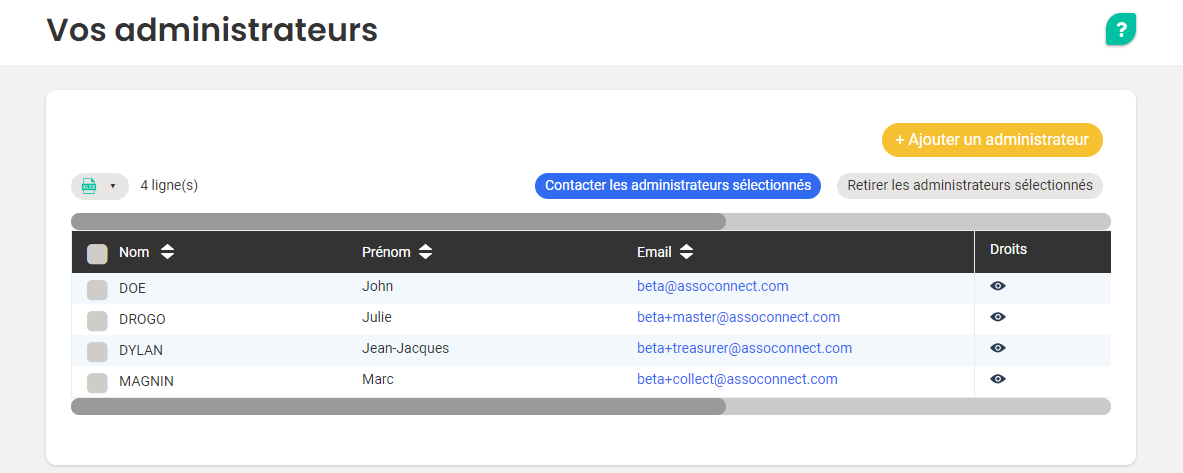
Task: Toggle the select-all checkbox in header
Action: tap(97, 253)
